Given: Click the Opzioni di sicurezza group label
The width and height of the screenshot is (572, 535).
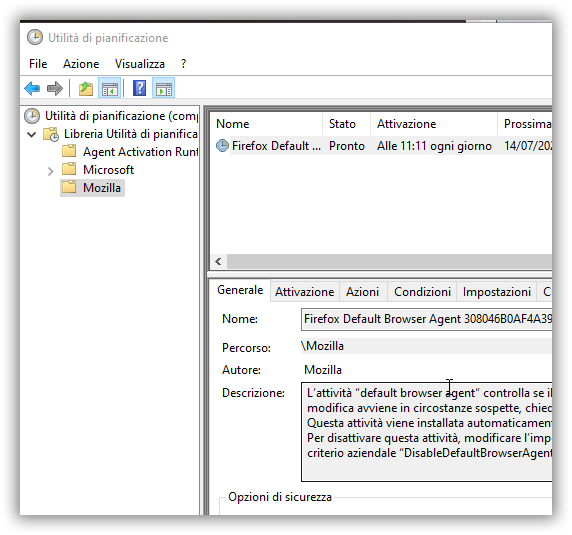Looking at the screenshot, I should [x=280, y=497].
